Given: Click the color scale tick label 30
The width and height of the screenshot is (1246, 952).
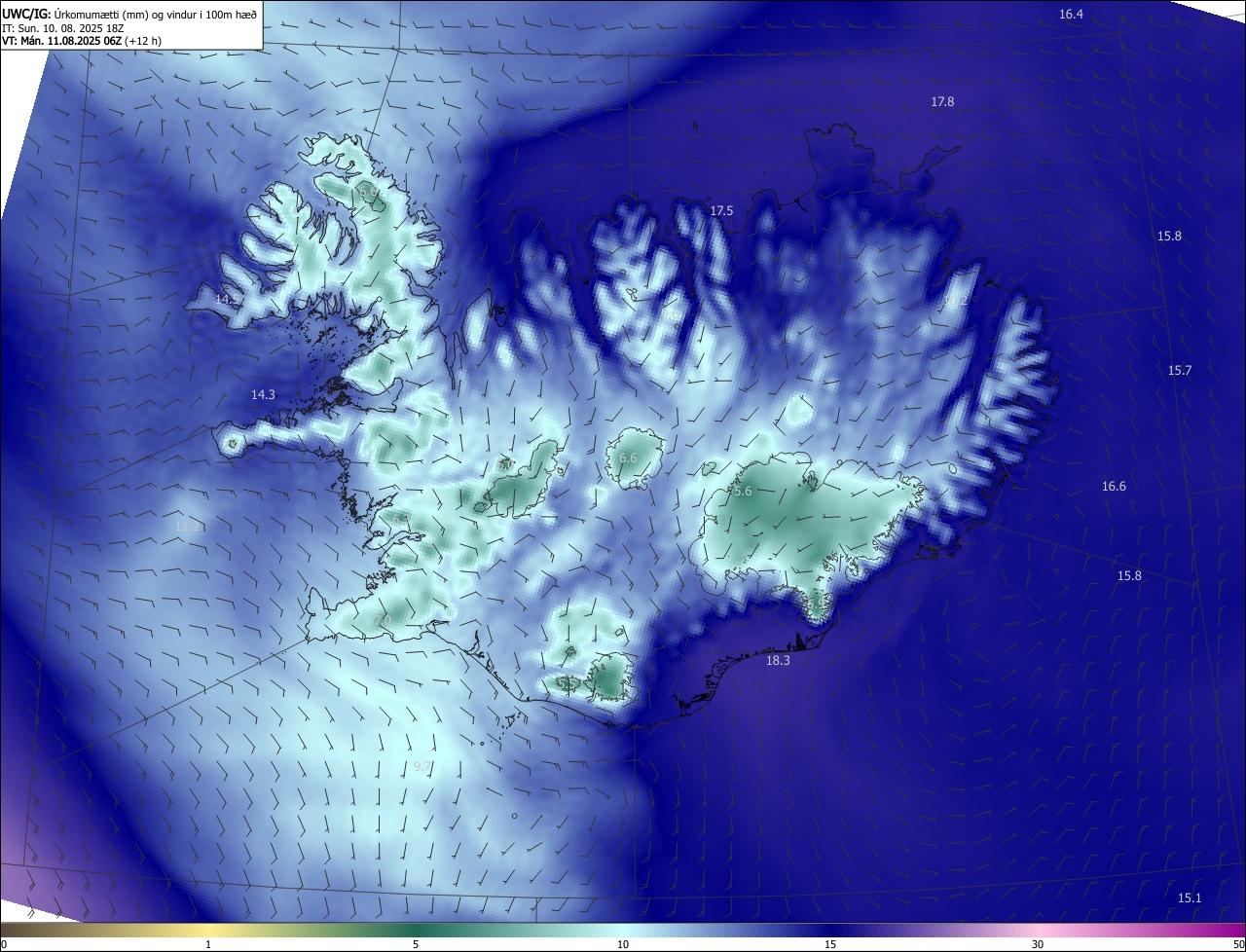Looking at the screenshot, I should pyautogui.click(x=1038, y=944).
